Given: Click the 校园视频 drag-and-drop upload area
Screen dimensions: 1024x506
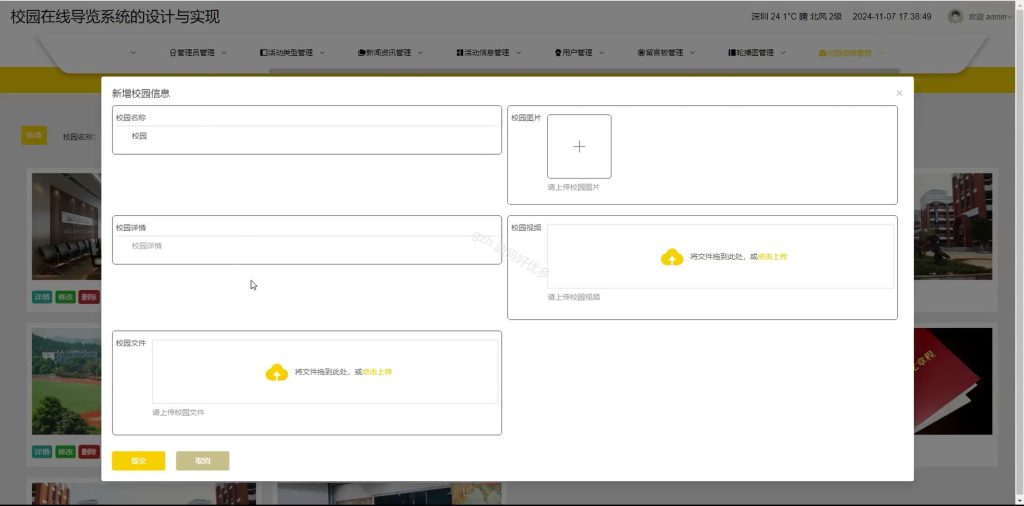Looking at the screenshot, I should 720,257.
